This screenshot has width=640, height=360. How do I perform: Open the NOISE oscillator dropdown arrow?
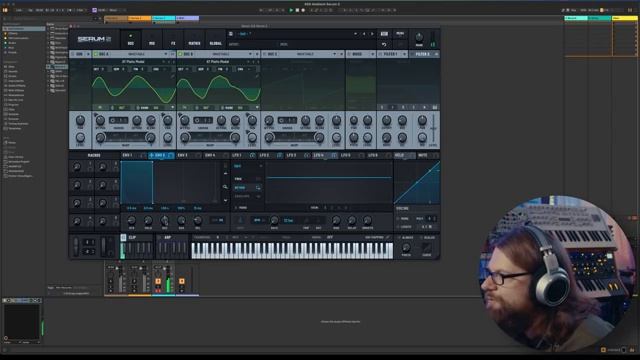coord(373,54)
